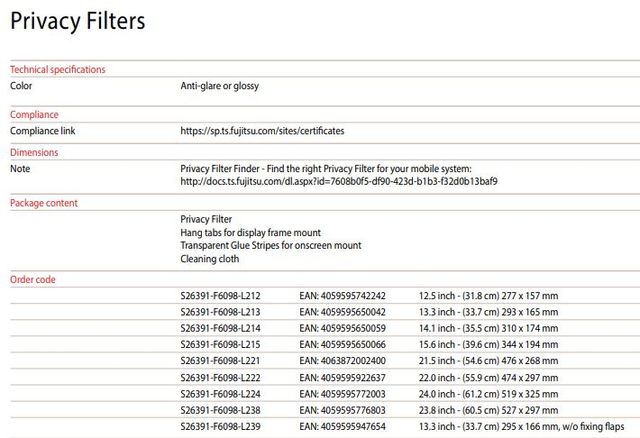Click the 24.0 inch size entry
The image size is (640, 438).
(488, 393)
